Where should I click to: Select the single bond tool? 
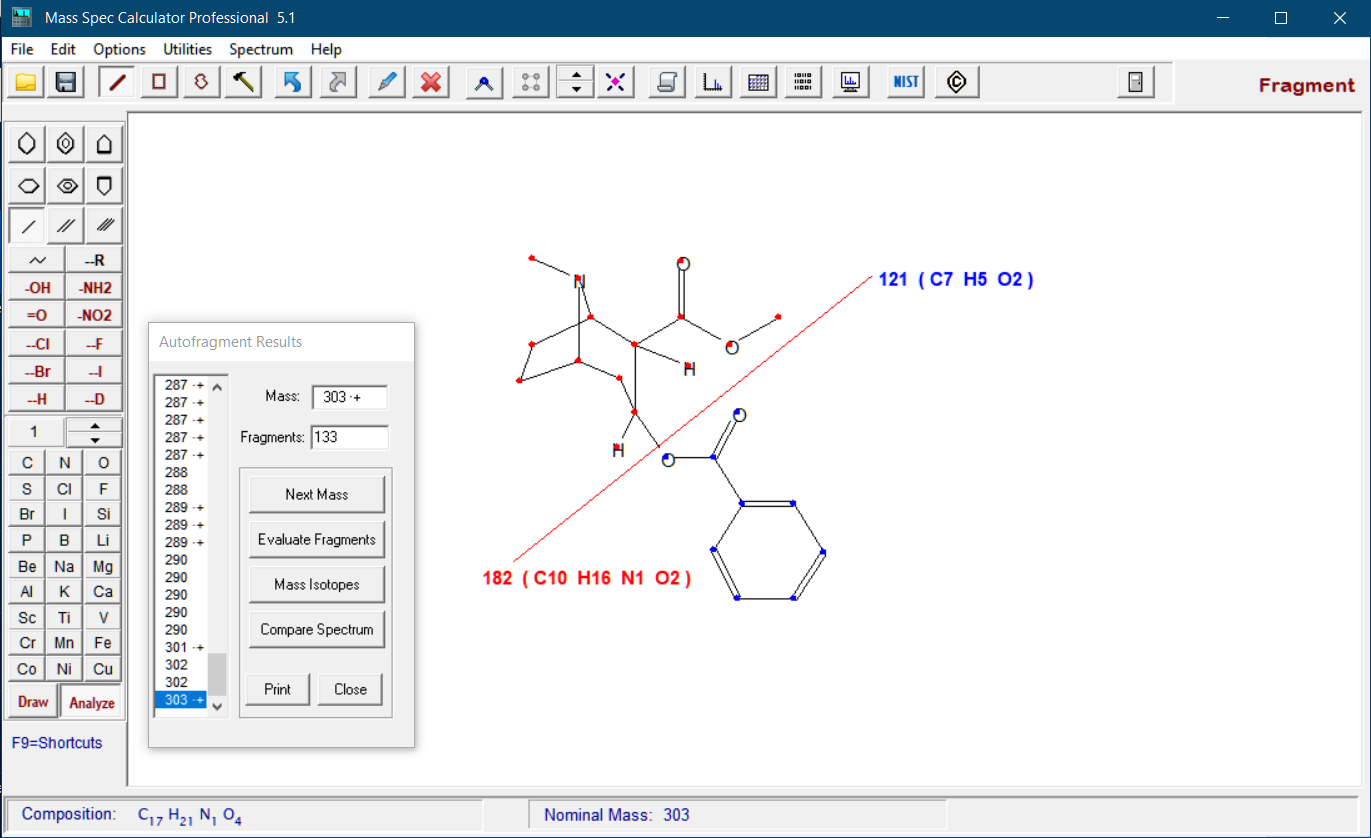[27, 226]
